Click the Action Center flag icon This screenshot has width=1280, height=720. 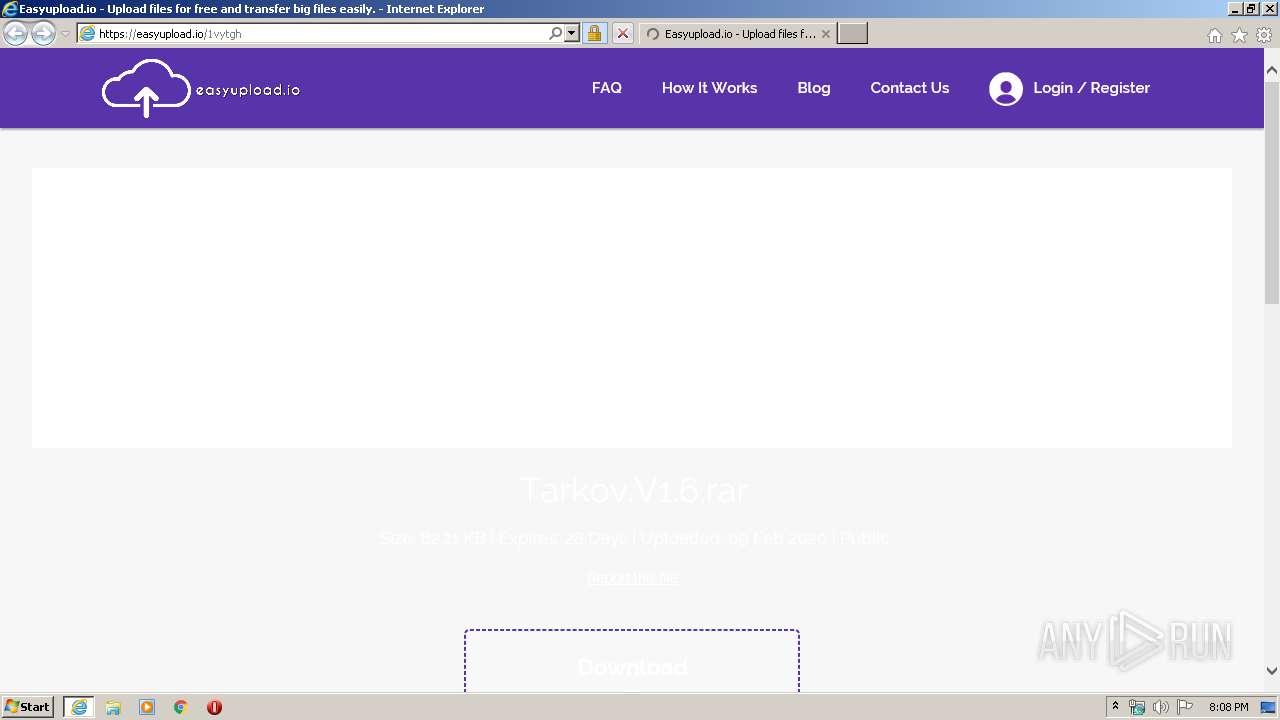tap(1185, 707)
